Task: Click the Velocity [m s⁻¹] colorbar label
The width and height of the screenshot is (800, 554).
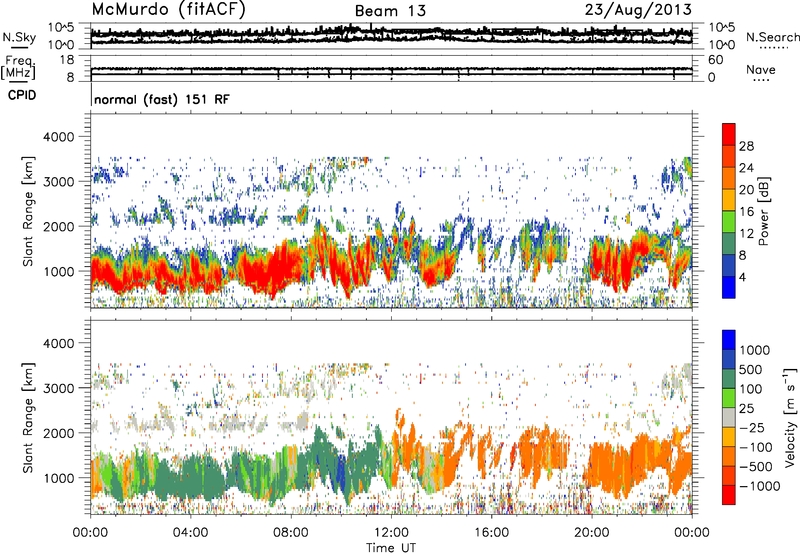Action: click(790, 417)
